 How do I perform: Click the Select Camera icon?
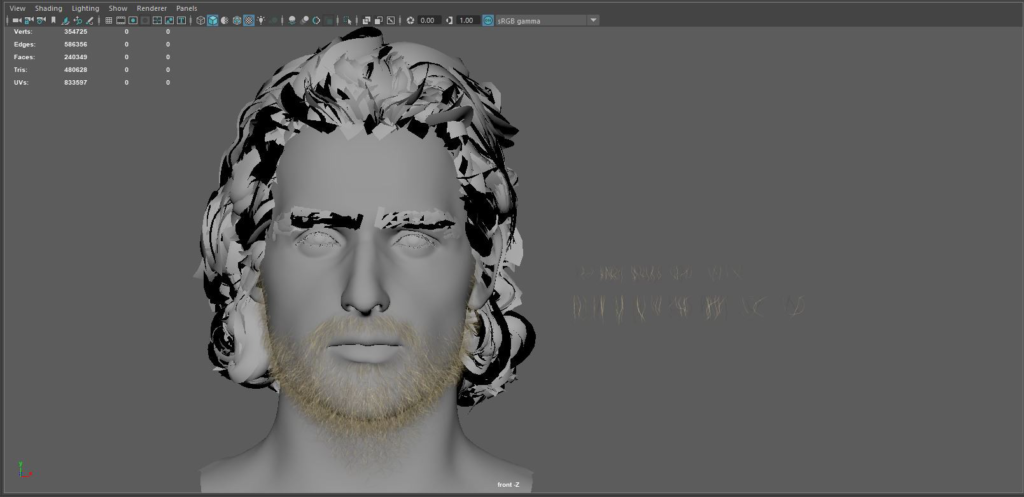coord(17,20)
